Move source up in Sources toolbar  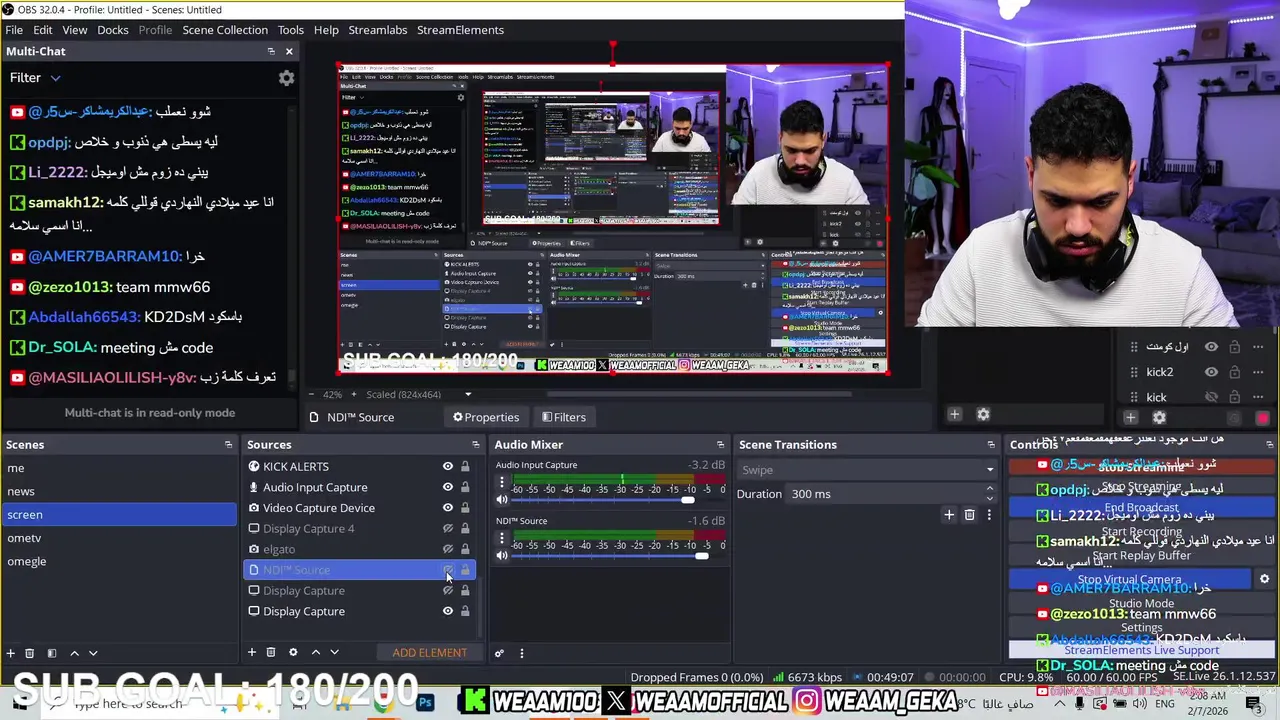[x=316, y=652]
